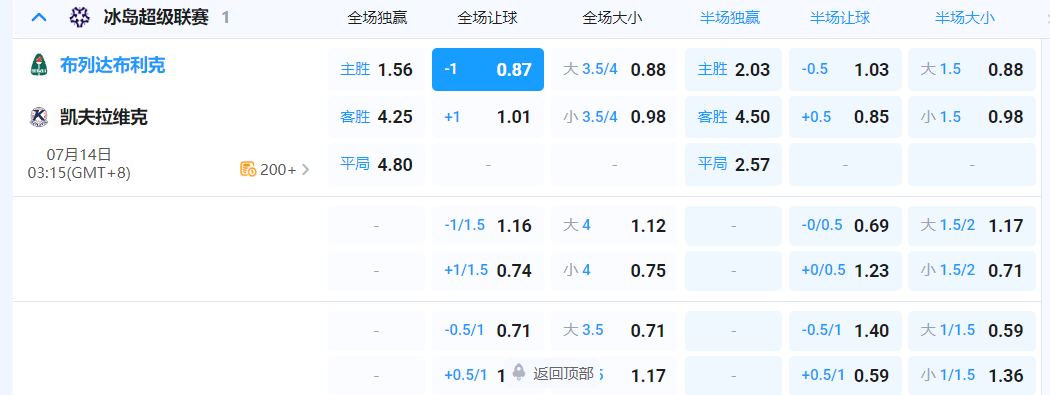Pick 小 4 at 0.75

[x=614, y=270]
